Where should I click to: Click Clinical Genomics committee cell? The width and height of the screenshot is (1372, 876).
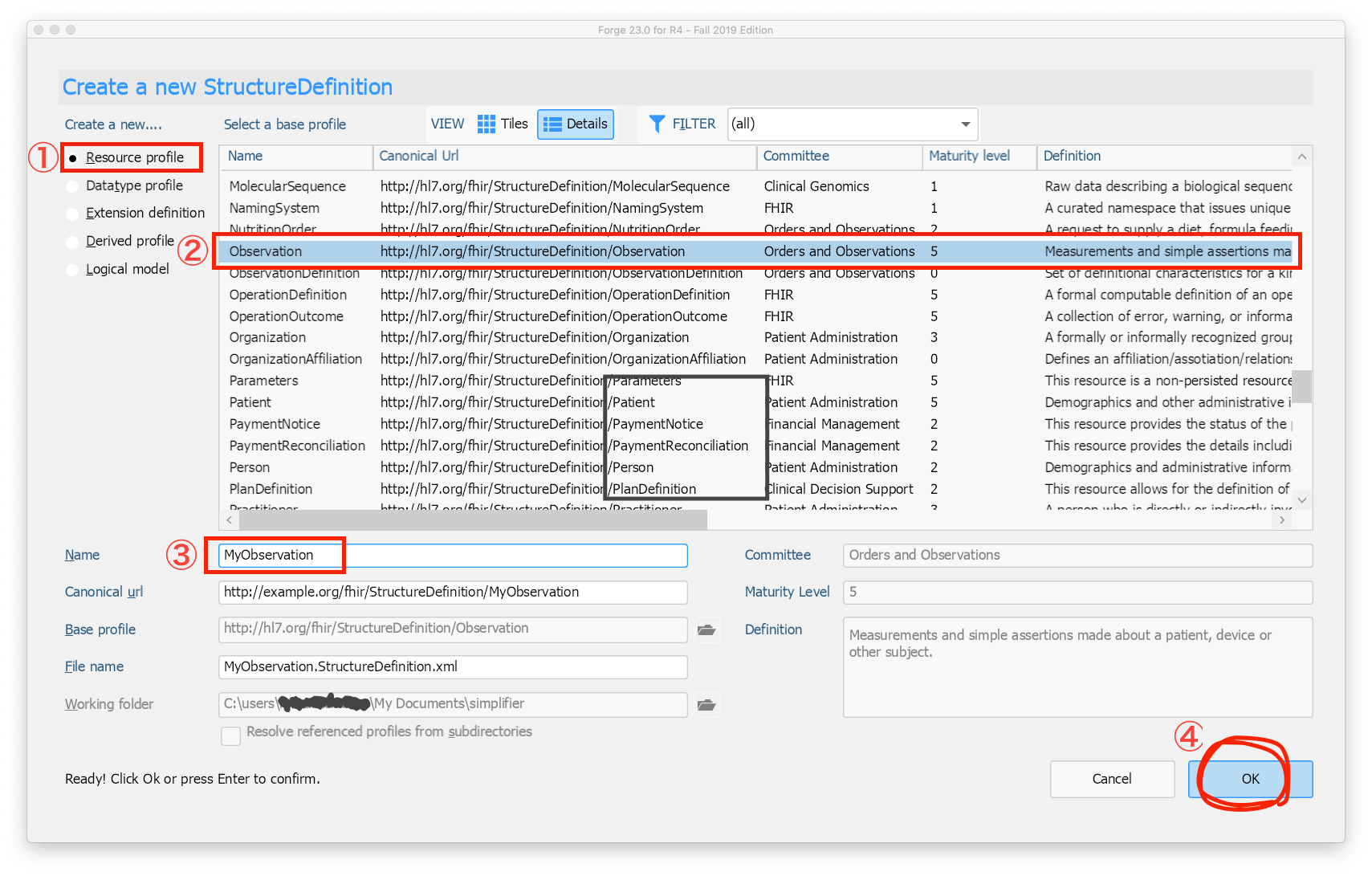click(x=816, y=186)
